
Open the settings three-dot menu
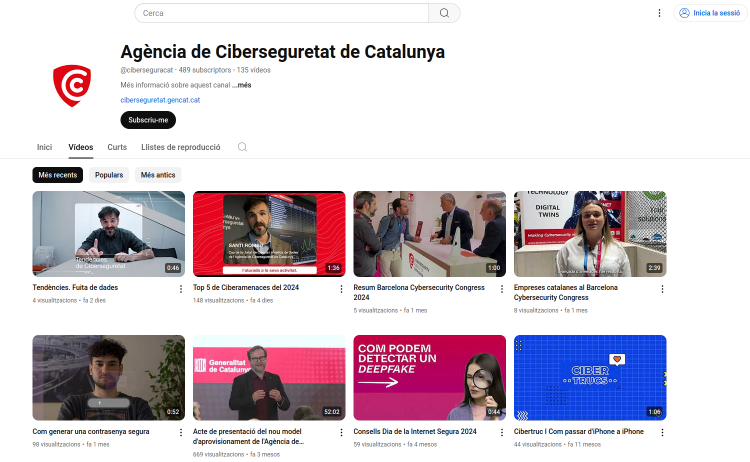click(x=659, y=13)
